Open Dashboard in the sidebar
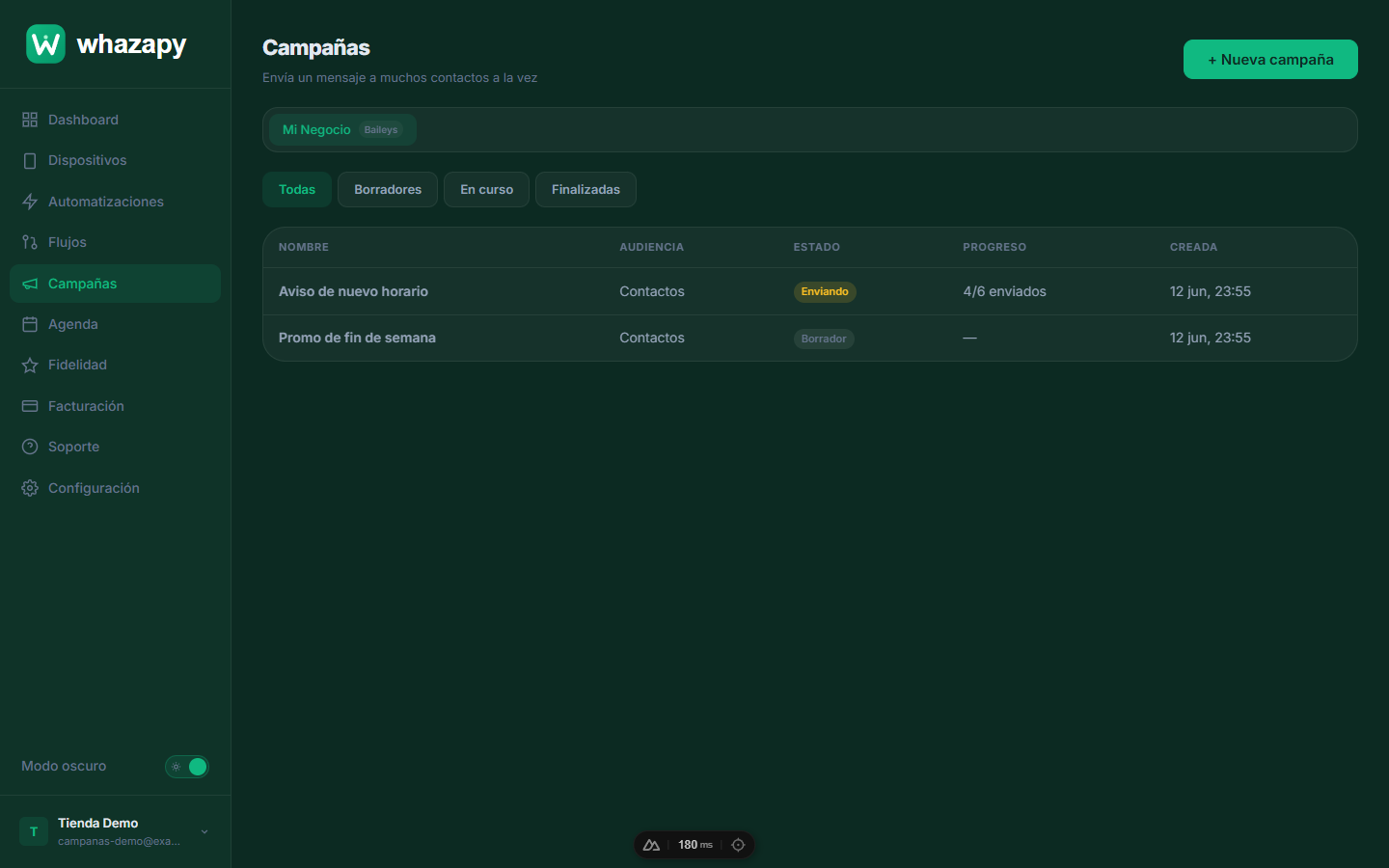The height and width of the screenshot is (868, 1389). pyautogui.click(x=115, y=120)
